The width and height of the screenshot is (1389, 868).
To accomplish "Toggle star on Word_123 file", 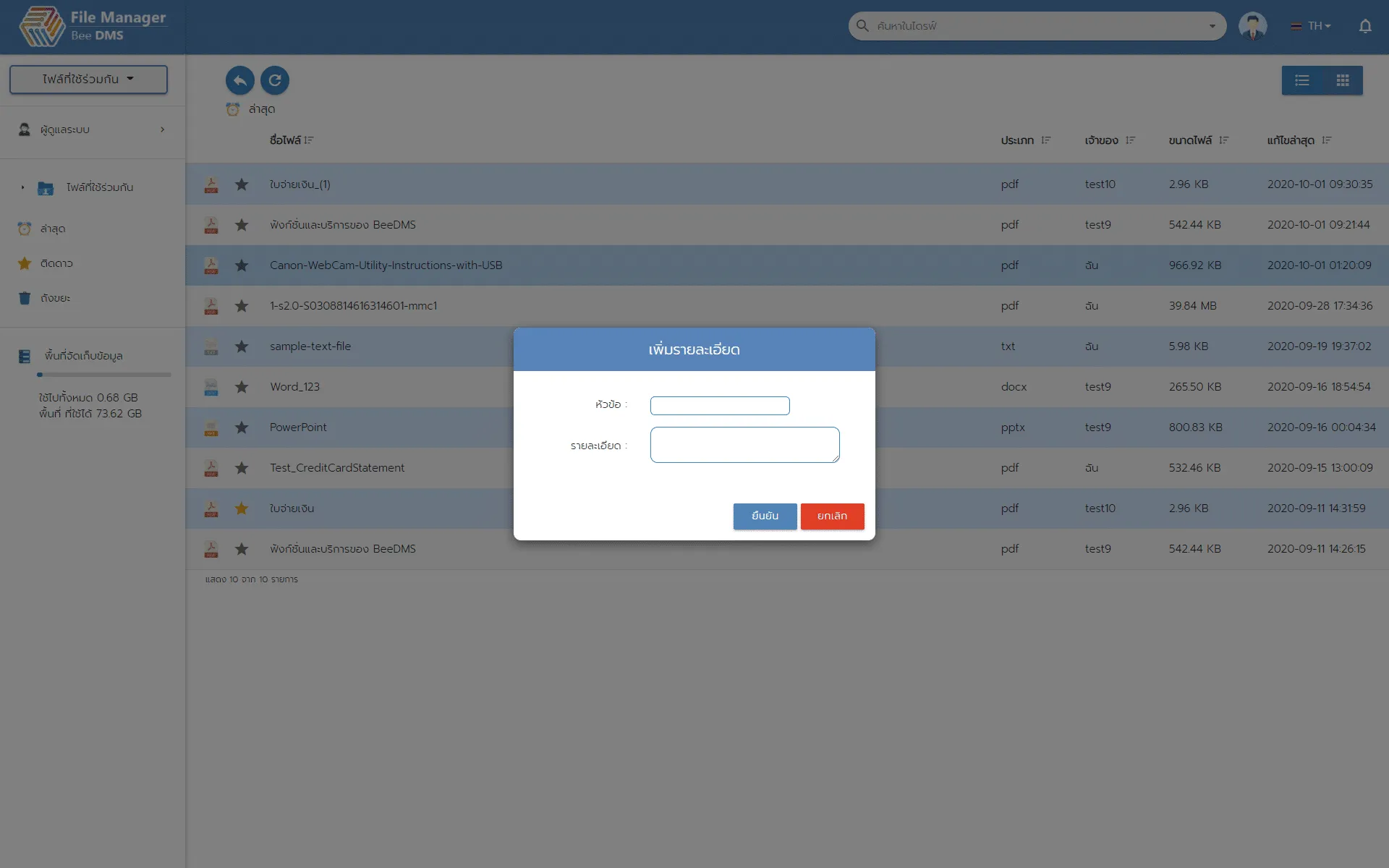I will [x=242, y=387].
